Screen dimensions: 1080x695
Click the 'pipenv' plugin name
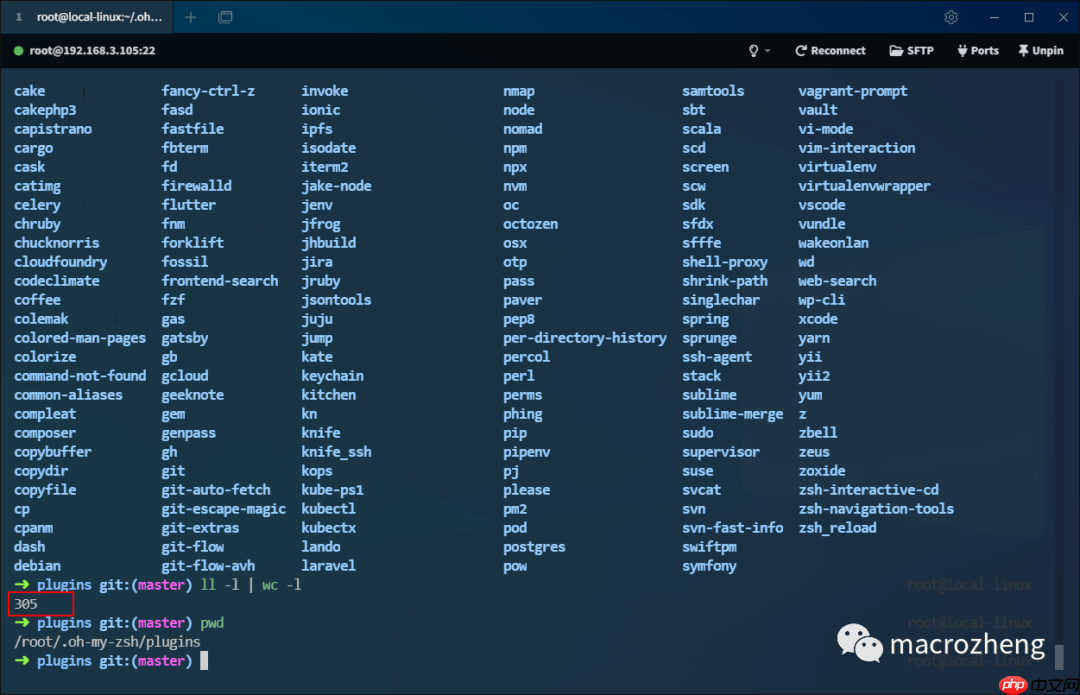[x=526, y=452]
